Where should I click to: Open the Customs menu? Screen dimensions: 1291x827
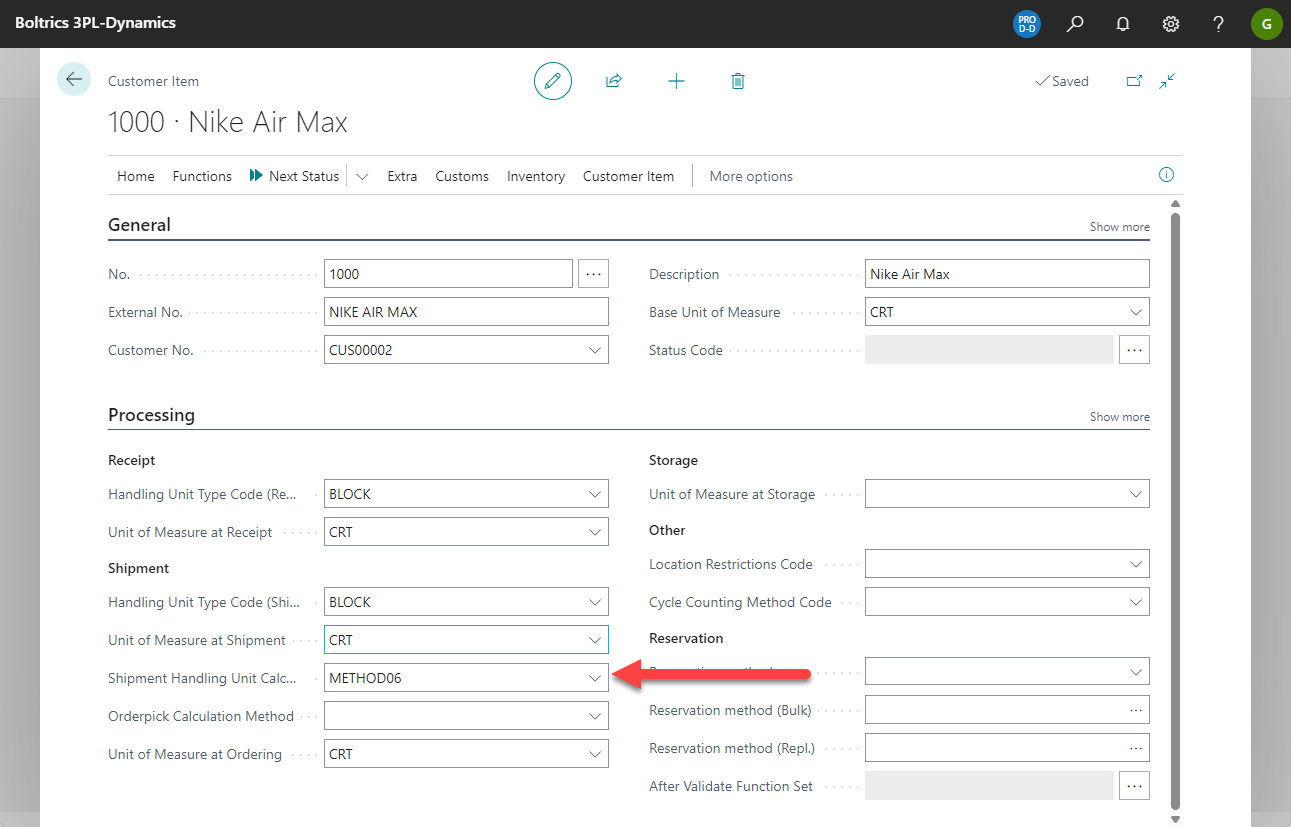tap(462, 176)
